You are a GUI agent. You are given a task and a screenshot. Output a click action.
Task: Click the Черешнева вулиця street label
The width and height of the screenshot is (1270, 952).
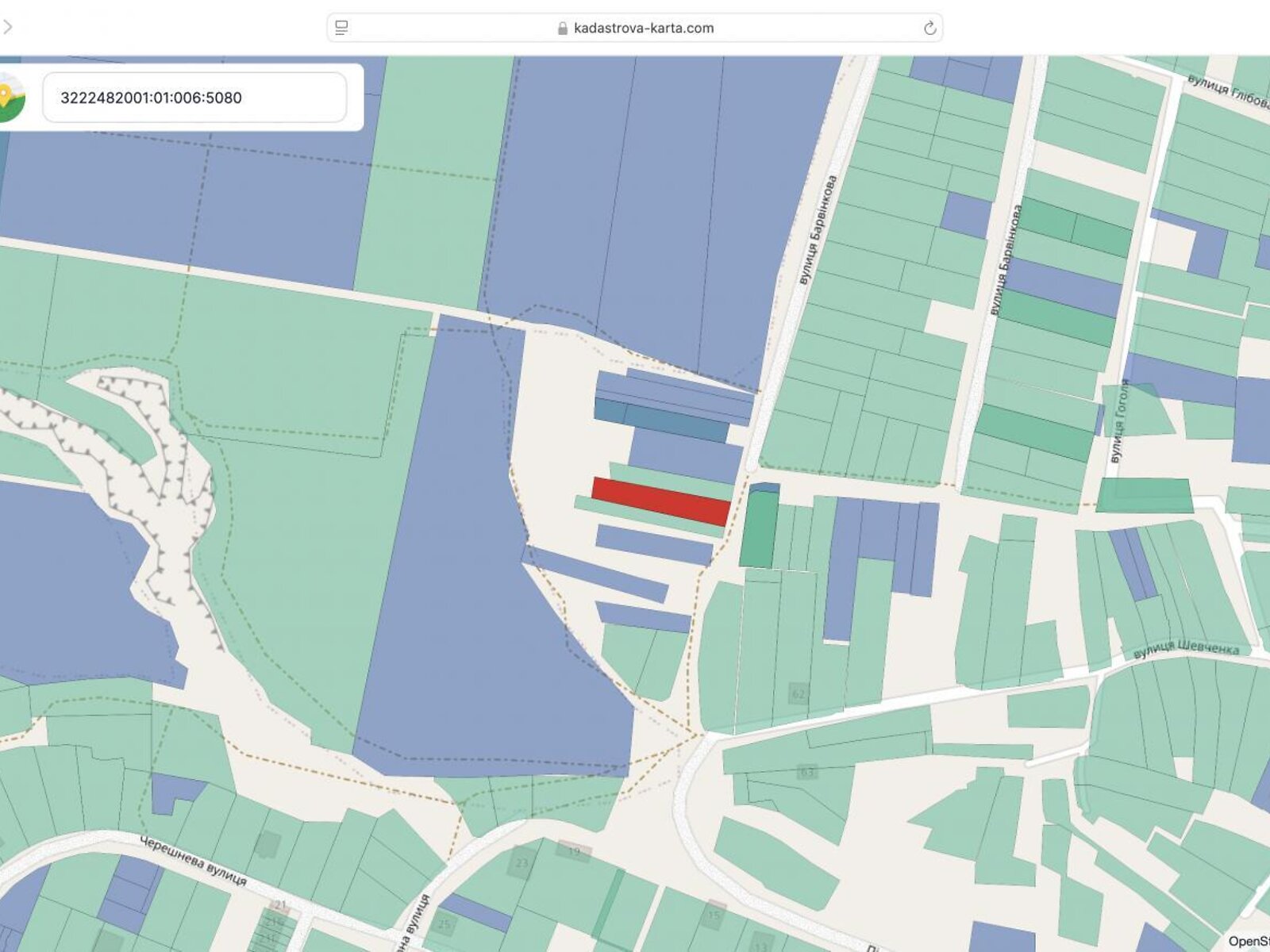point(193,861)
